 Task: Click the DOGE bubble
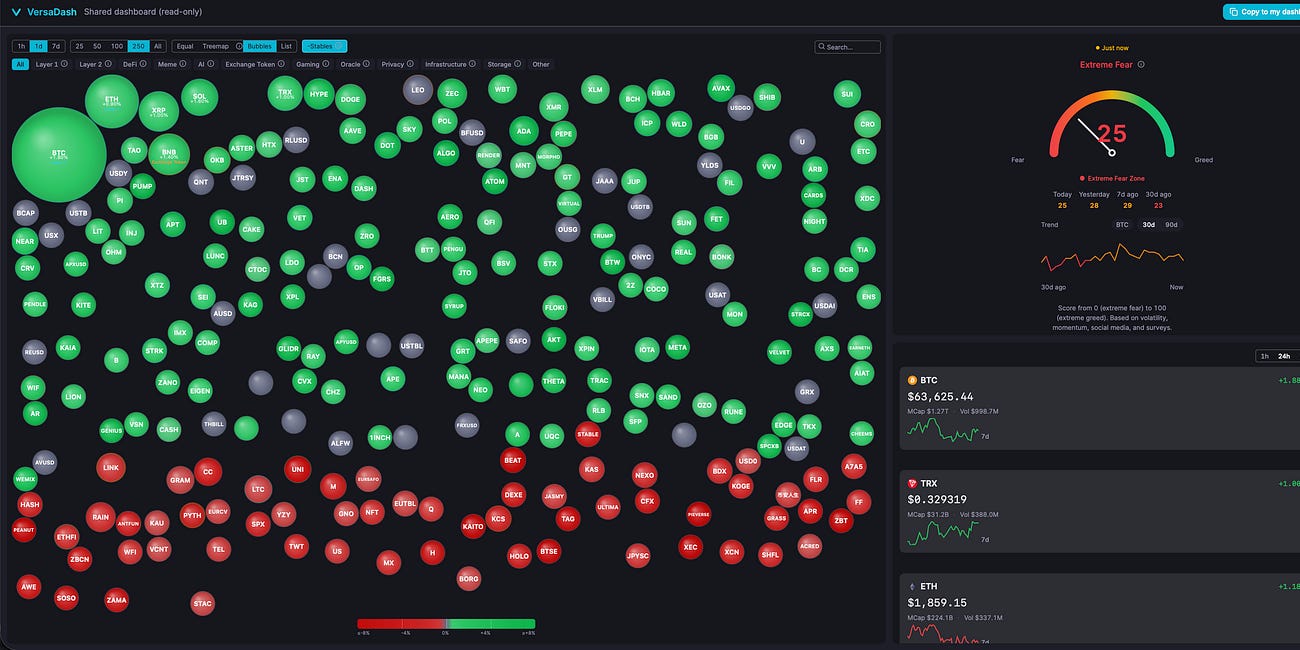(350, 99)
